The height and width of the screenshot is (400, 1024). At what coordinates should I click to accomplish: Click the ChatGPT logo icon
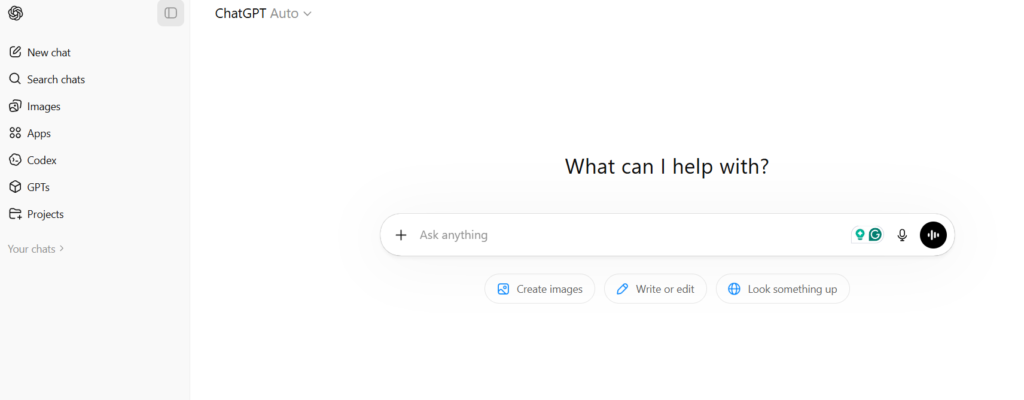[x=15, y=13]
